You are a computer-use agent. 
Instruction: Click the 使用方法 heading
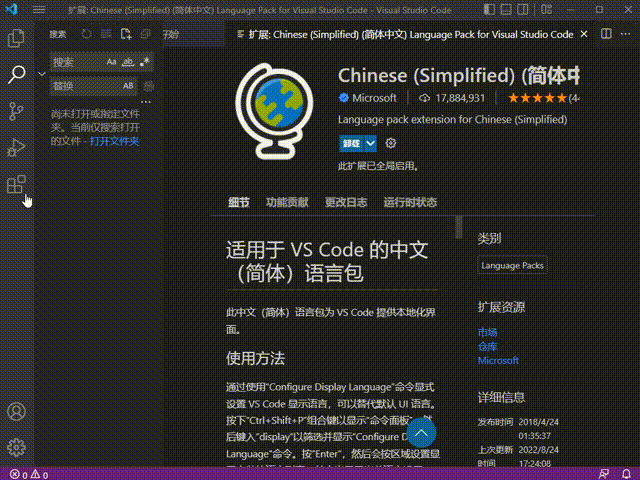pos(256,358)
